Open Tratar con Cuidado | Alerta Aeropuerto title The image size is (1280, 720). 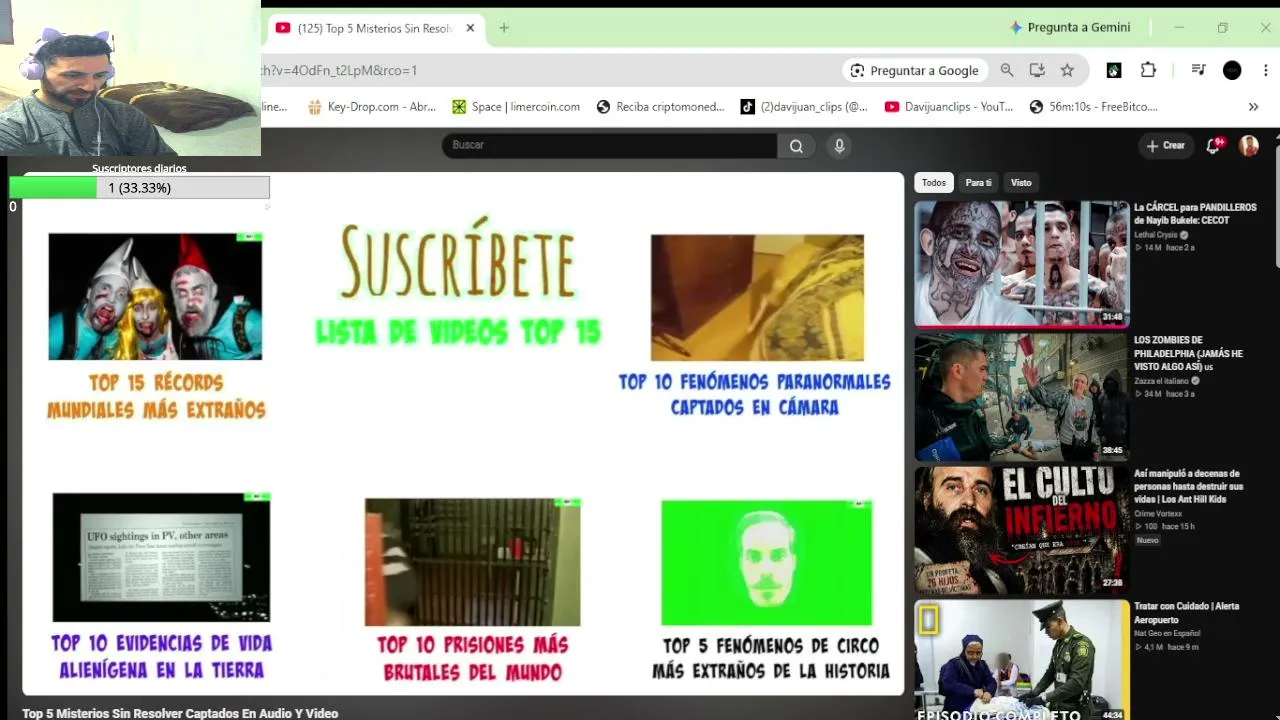1187,613
